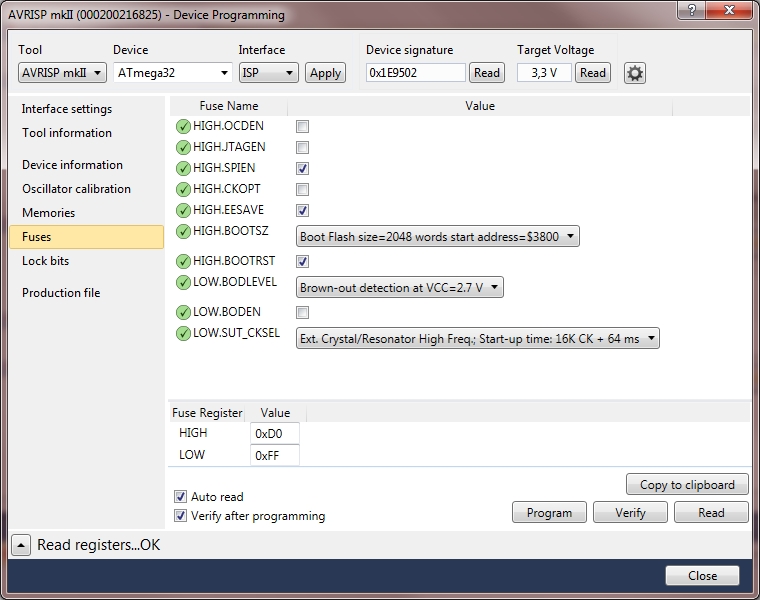Expand the status log arrow button
The image size is (760, 600).
[21, 545]
